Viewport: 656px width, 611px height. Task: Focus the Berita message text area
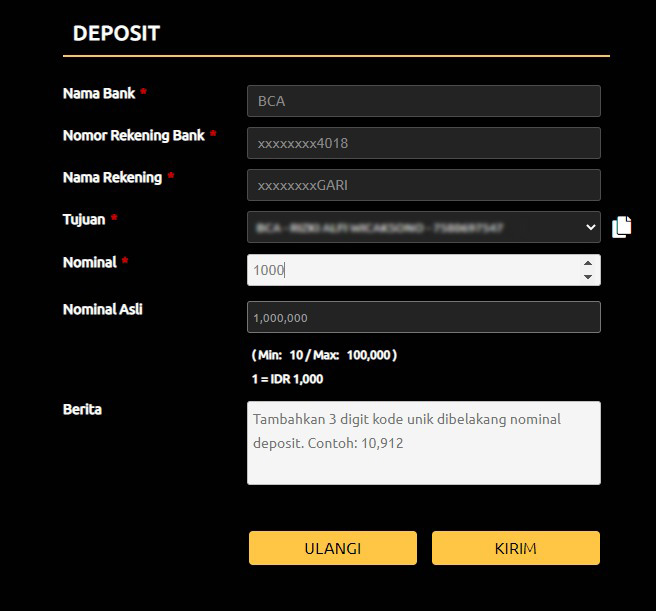tap(423, 443)
